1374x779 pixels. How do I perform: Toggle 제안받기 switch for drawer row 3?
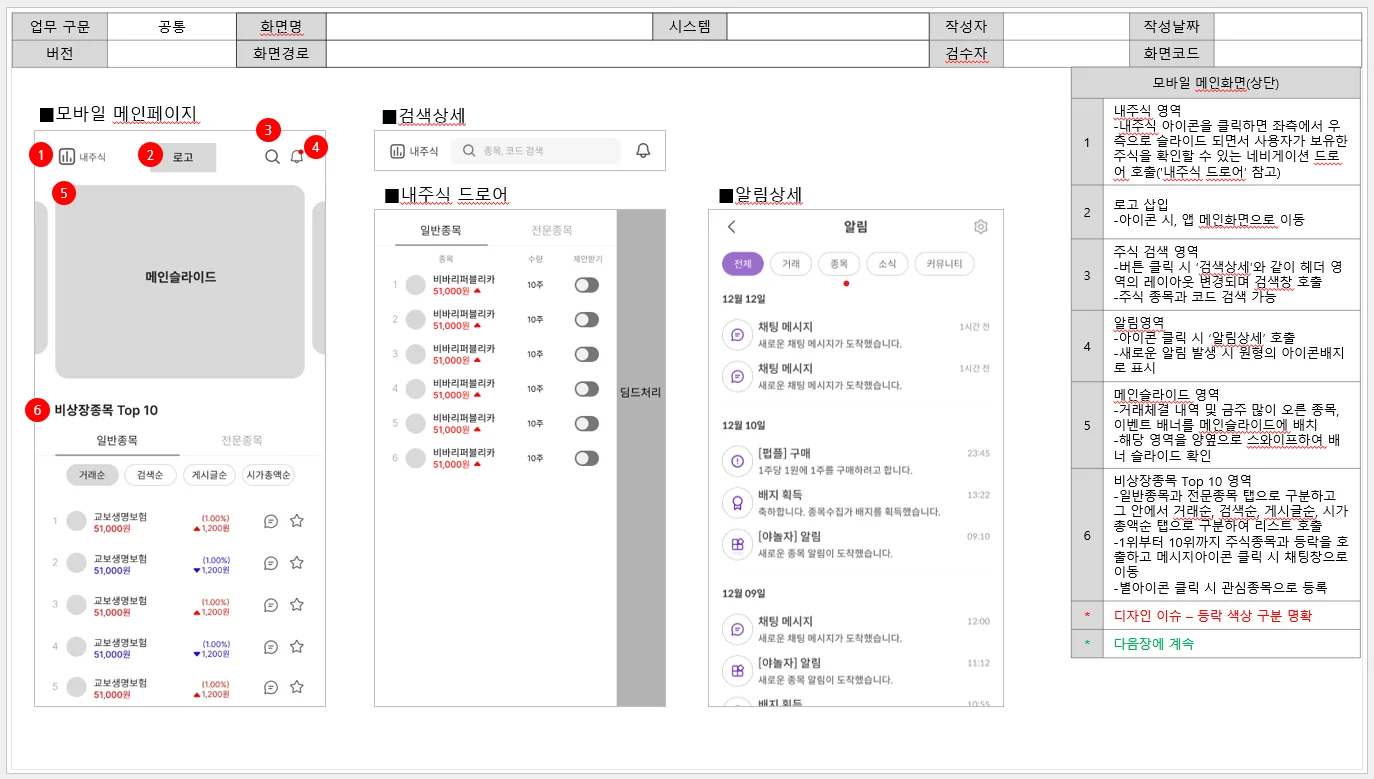[x=587, y=354]
